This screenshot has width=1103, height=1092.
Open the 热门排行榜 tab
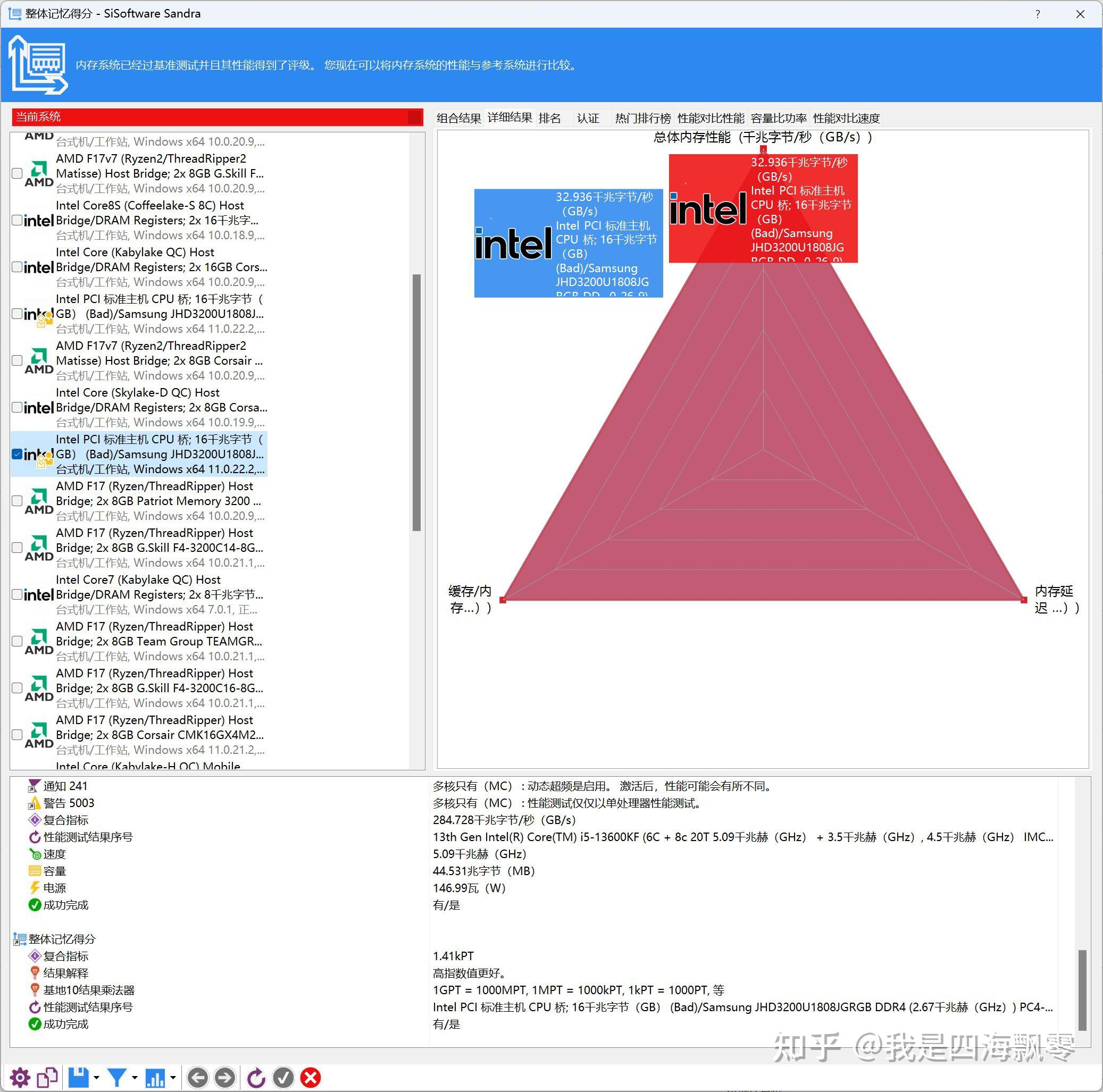point(643,118)
